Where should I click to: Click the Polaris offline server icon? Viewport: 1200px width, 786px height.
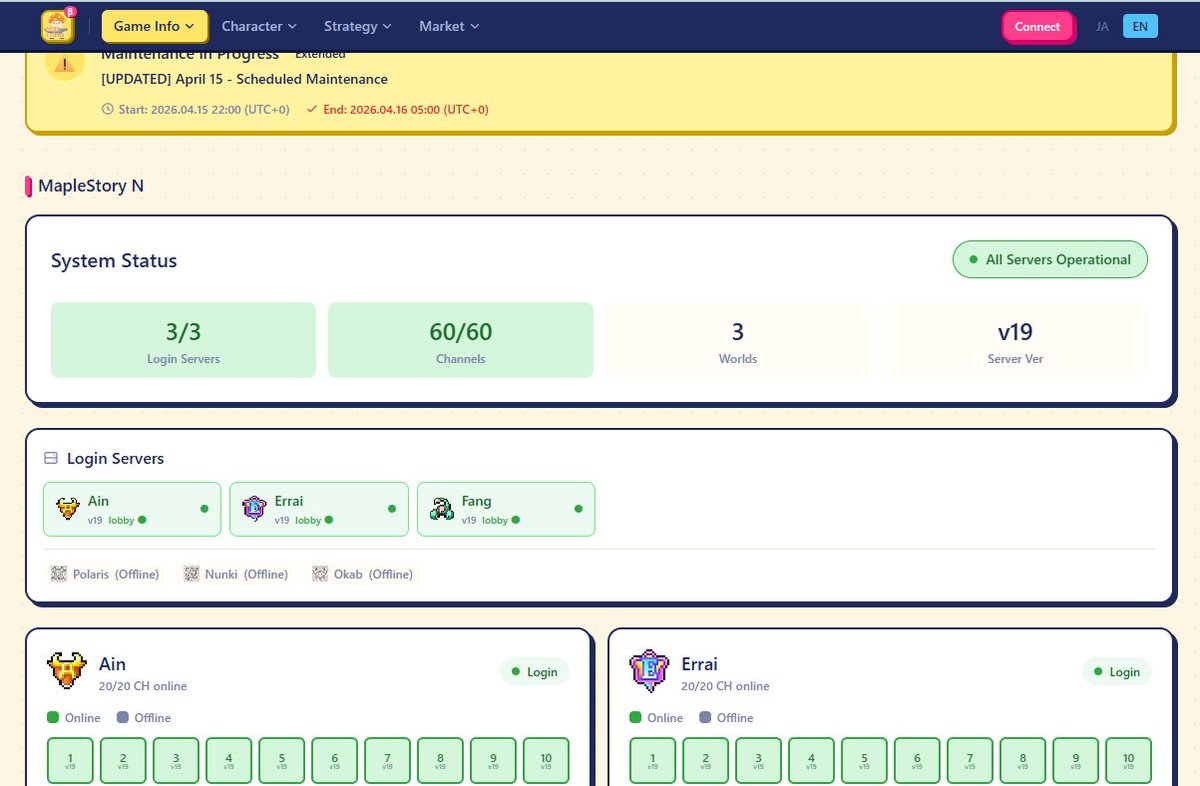click(59, 574)
